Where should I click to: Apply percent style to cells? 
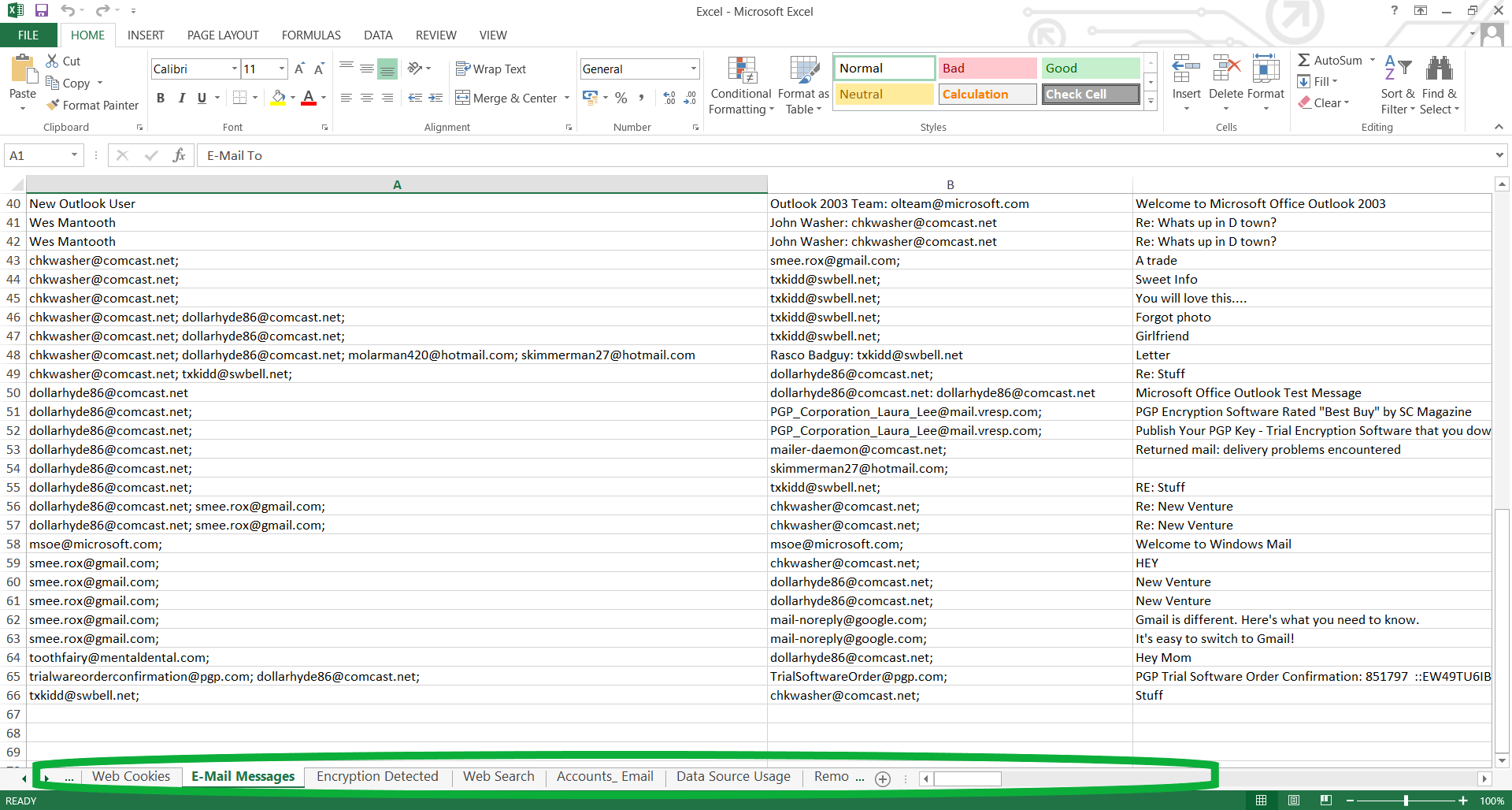click(621, 98)
